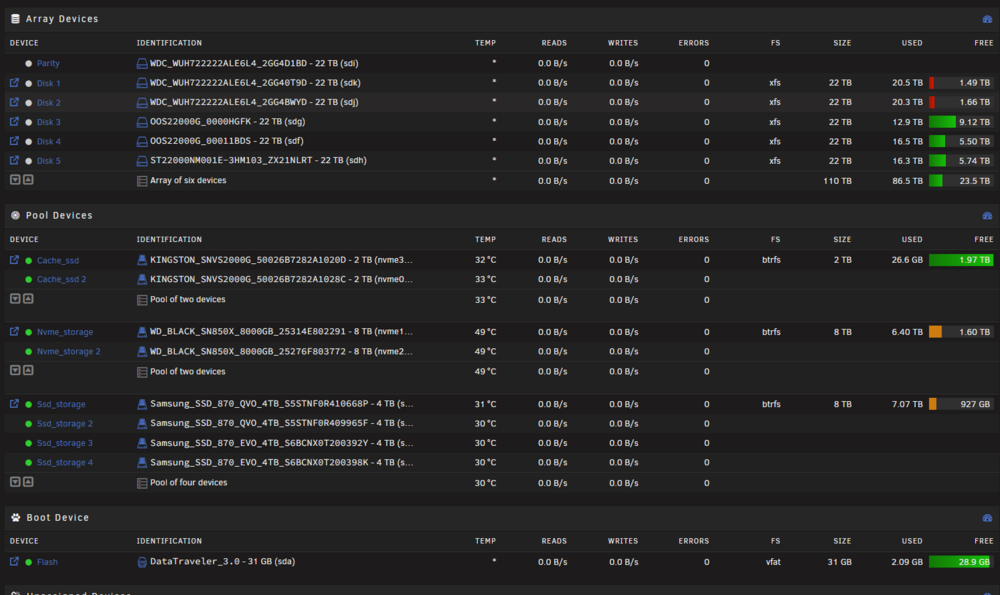
Task: Click the Flash green status dot
Action: coord(29,562)
